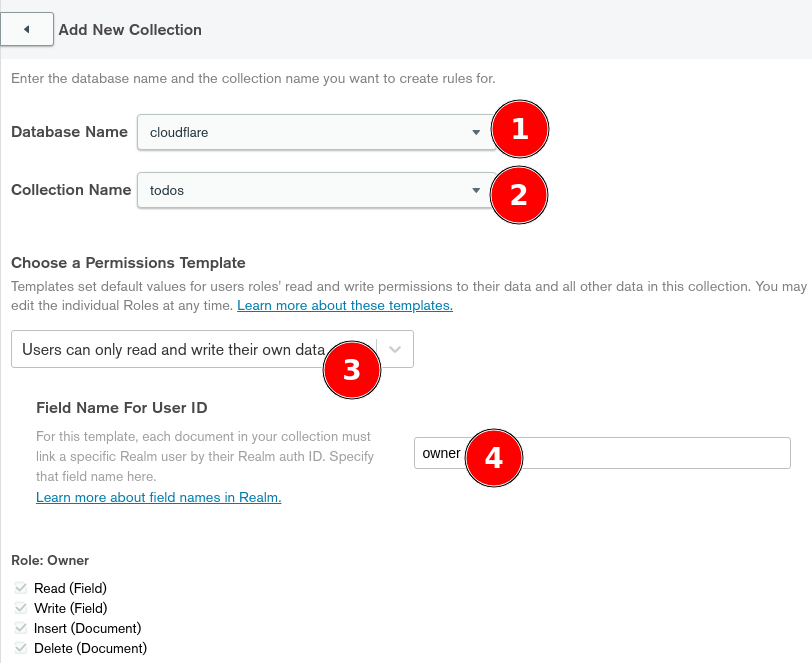The width and height of the screenshot is (812, 663).
Task: Click the Collection Name caret arrow
Action: point(476,191)
